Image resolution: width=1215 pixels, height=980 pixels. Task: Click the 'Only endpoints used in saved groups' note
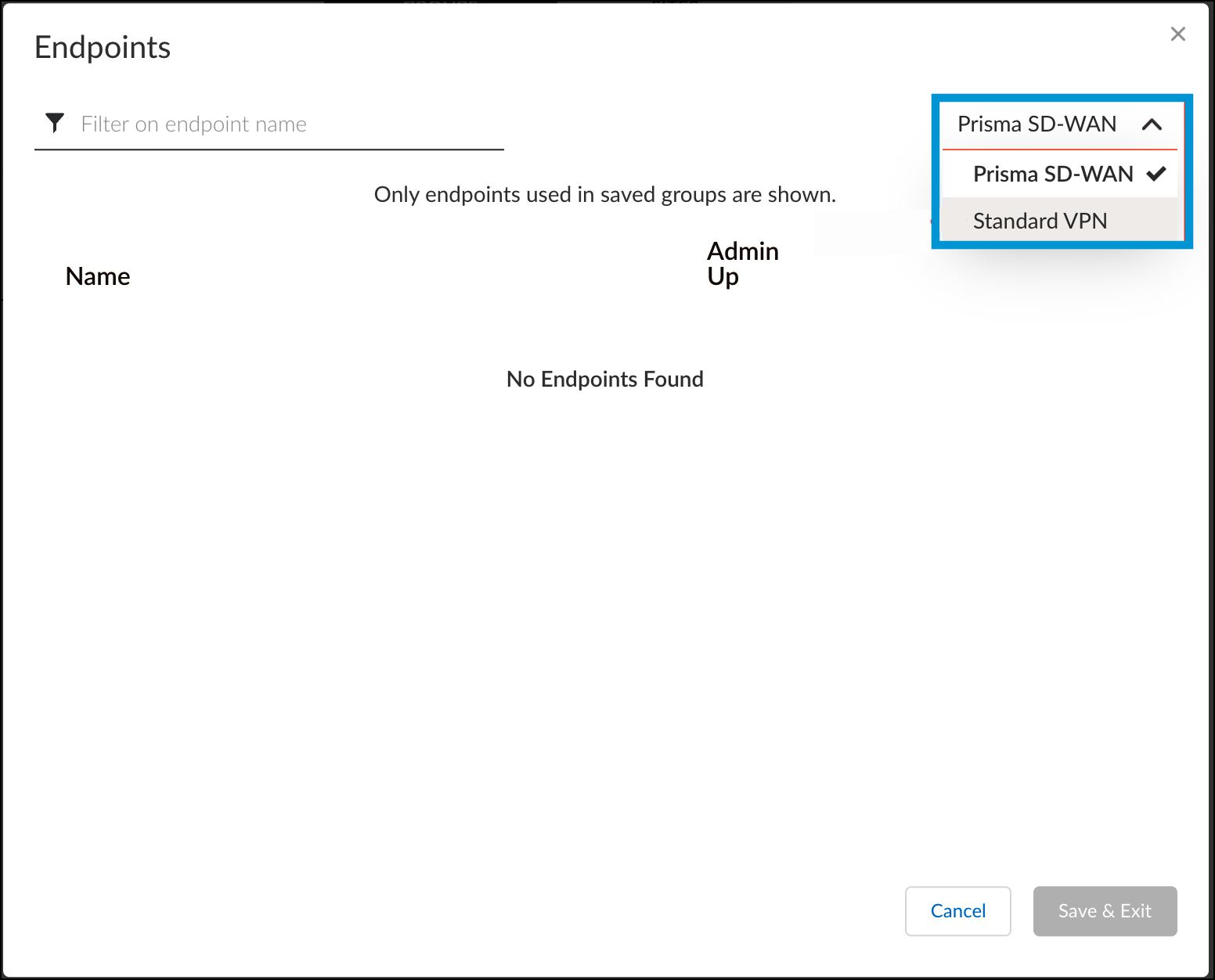605,194
